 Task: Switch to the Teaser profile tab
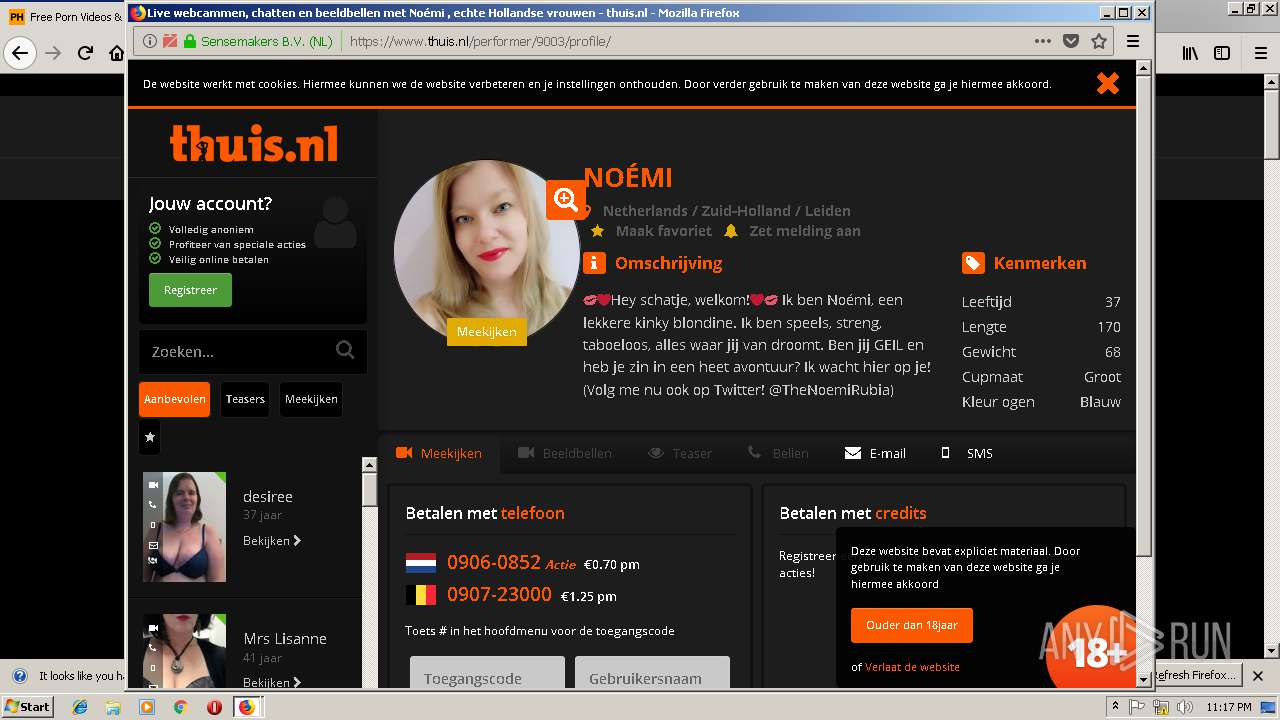(680, 453)
